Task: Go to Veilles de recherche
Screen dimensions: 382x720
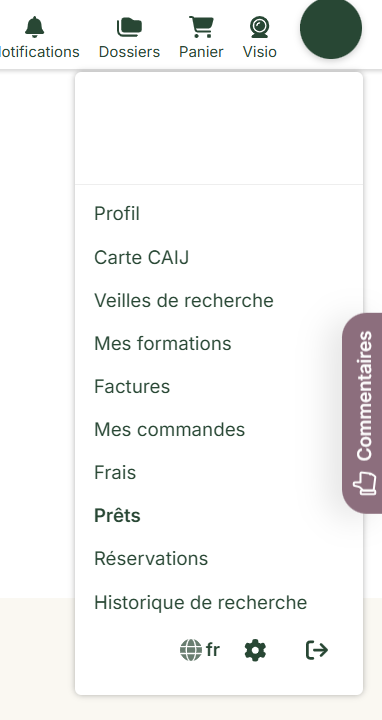Action: pyautogui.click(x=184, y=301)
